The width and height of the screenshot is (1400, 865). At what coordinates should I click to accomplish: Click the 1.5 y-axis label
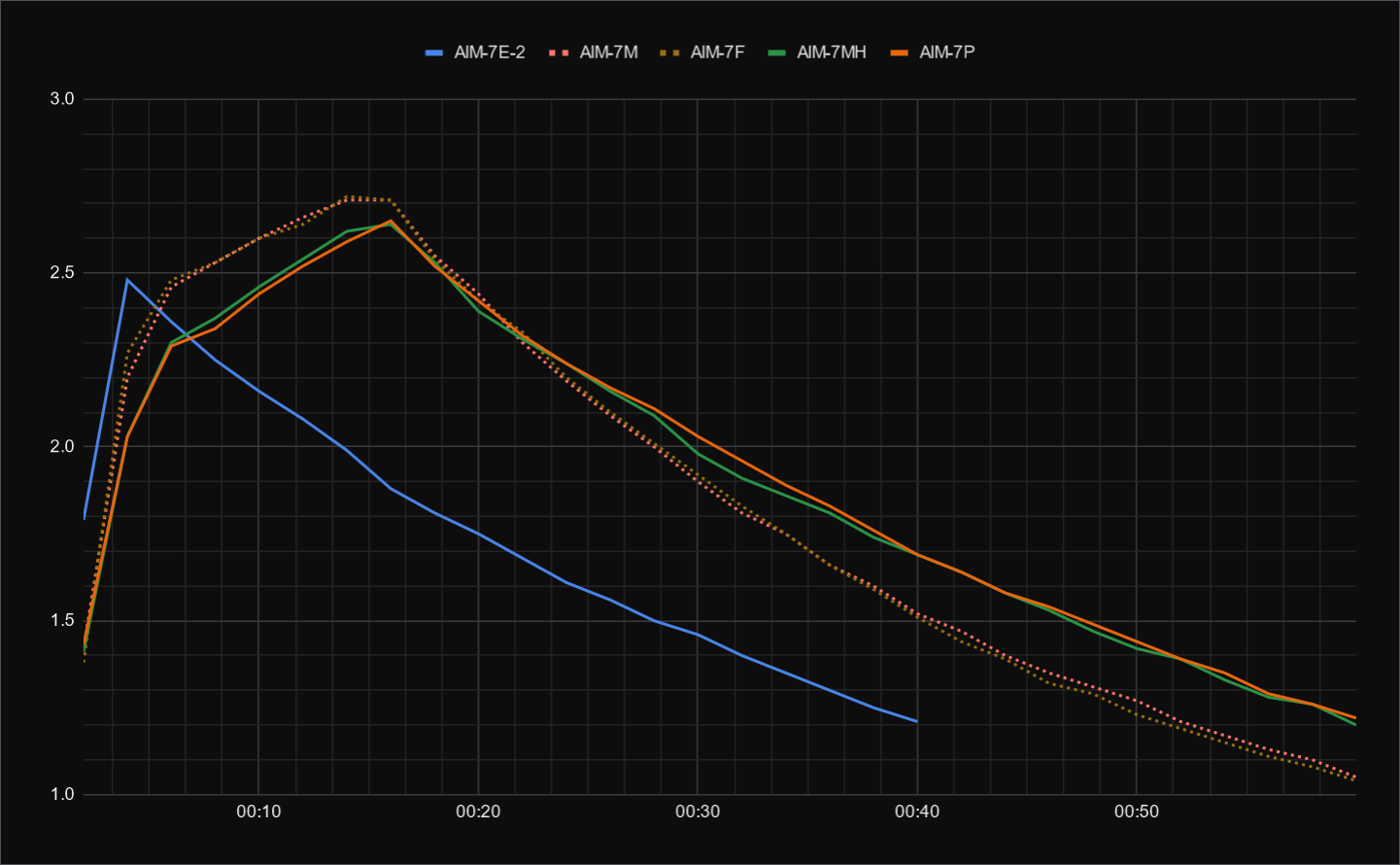(62, 621)
